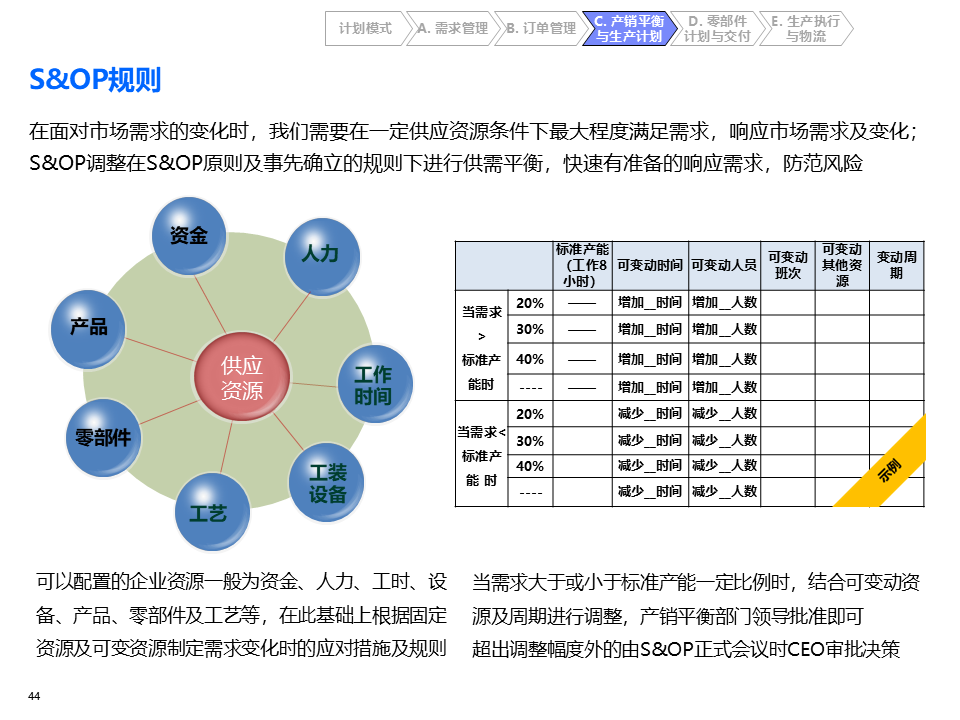960x720 pixels.
Task: Click the line 超出调整幅度外的由S&OP正式会议时CEO审批决策
Action: click(686, 649)
